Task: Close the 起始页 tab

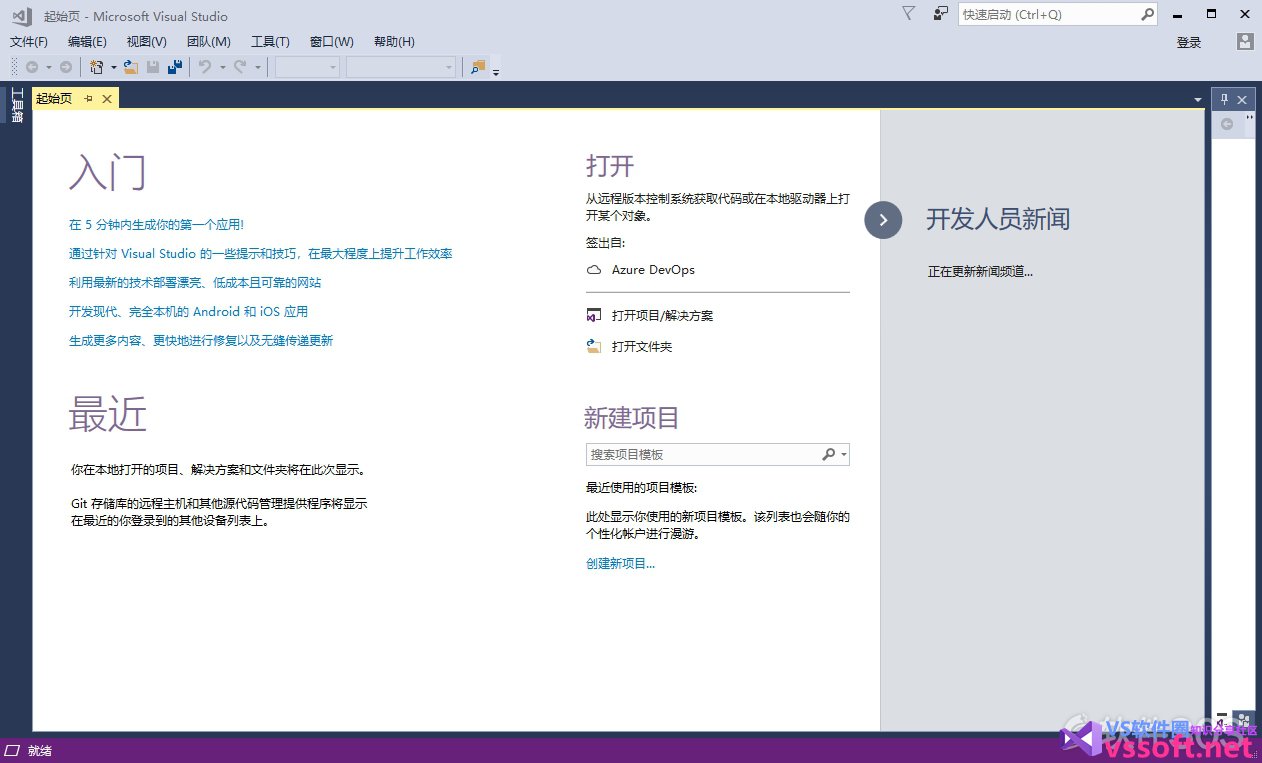Action: 107,98
